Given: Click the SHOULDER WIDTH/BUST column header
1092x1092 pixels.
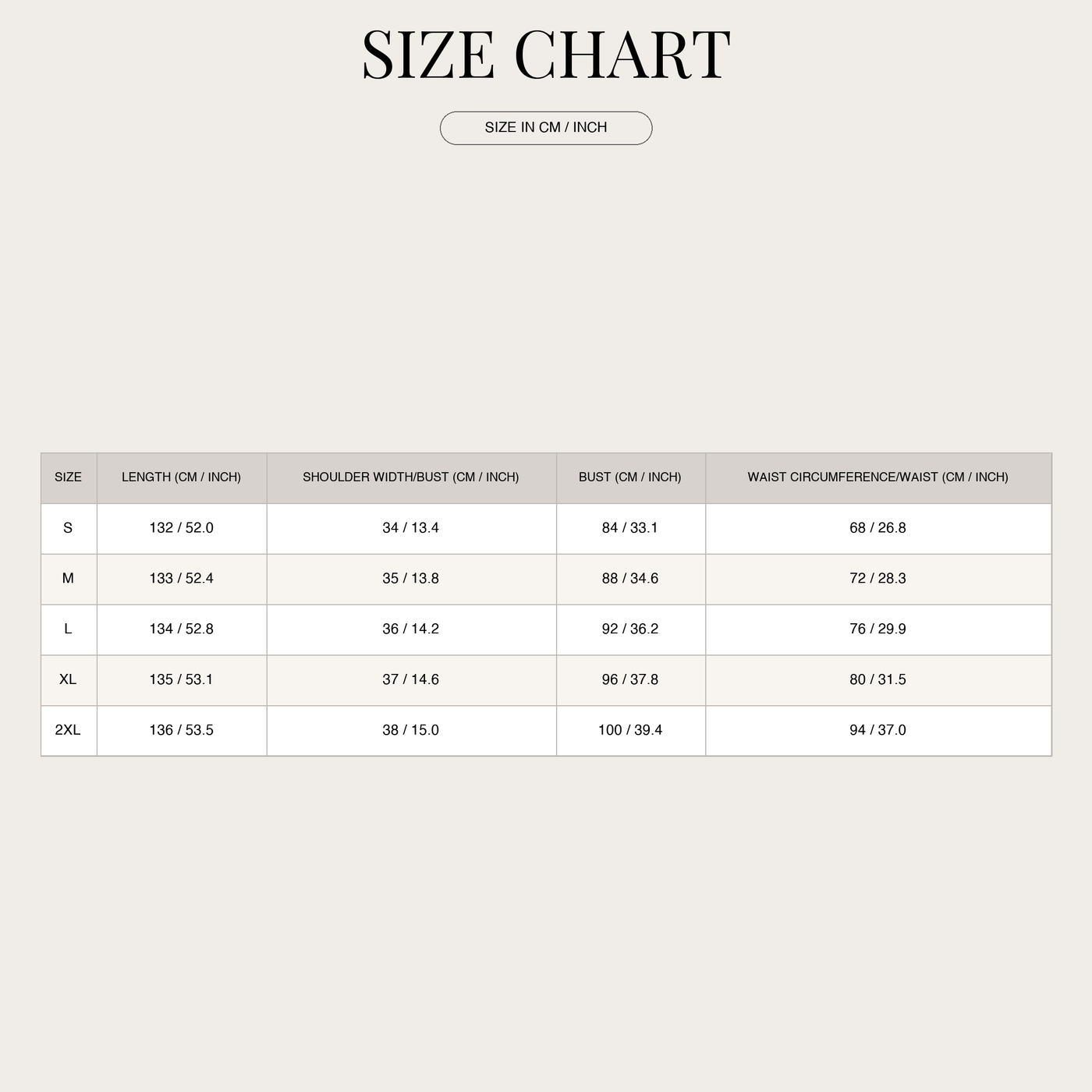Looking at the screenshot, I should (411, 477).
